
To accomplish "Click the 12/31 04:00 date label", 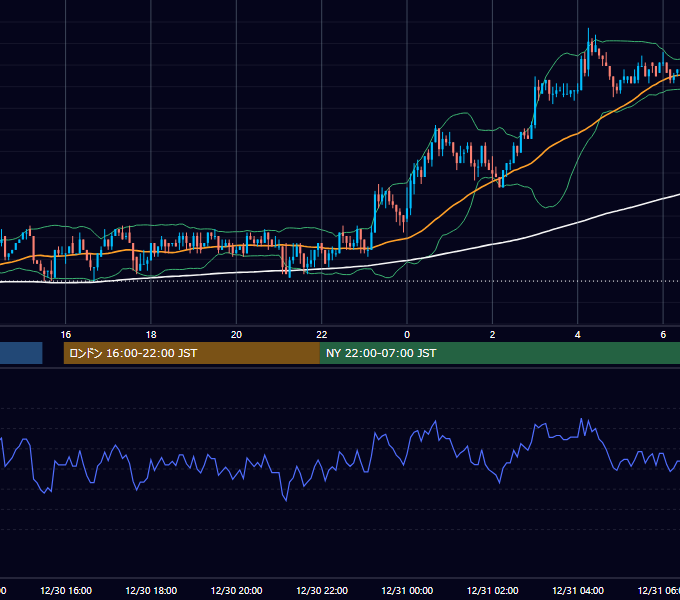I will pos(578,590).
